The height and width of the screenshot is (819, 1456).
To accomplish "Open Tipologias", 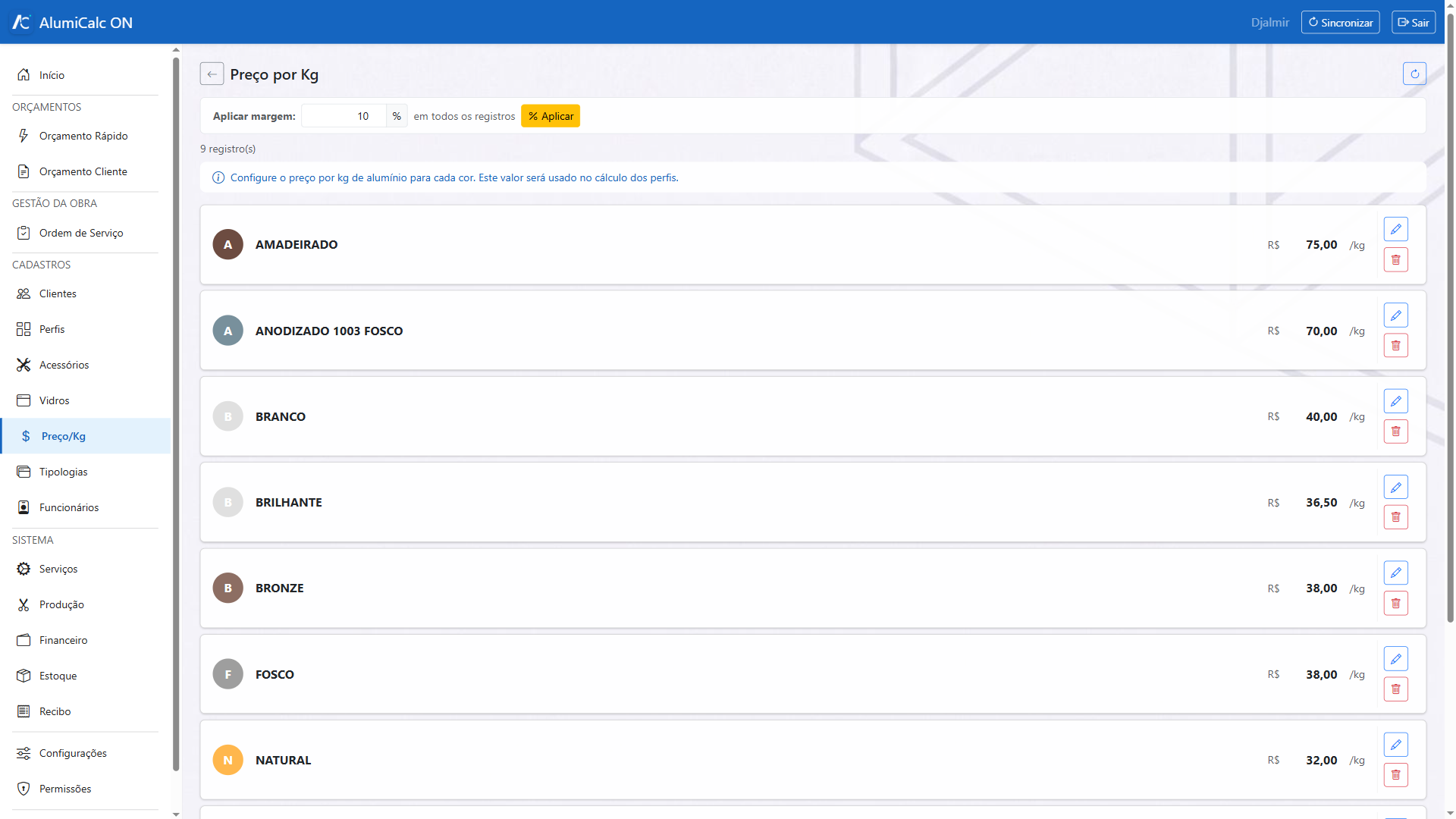I will tap(85, 472).
